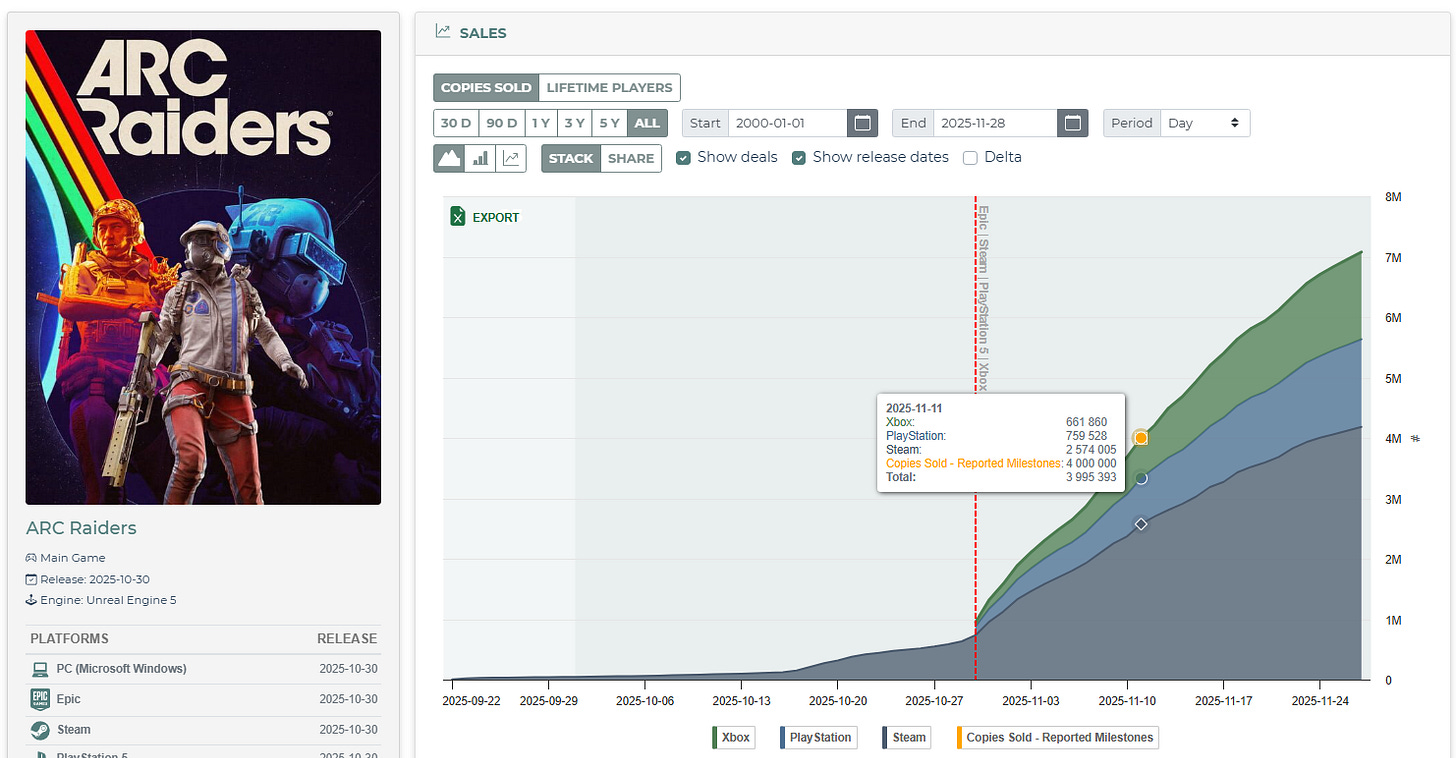Set range to 1 Y
The height and width of the screenshot is (758, 1456).
pyautogui.click(x=541, y=123)
